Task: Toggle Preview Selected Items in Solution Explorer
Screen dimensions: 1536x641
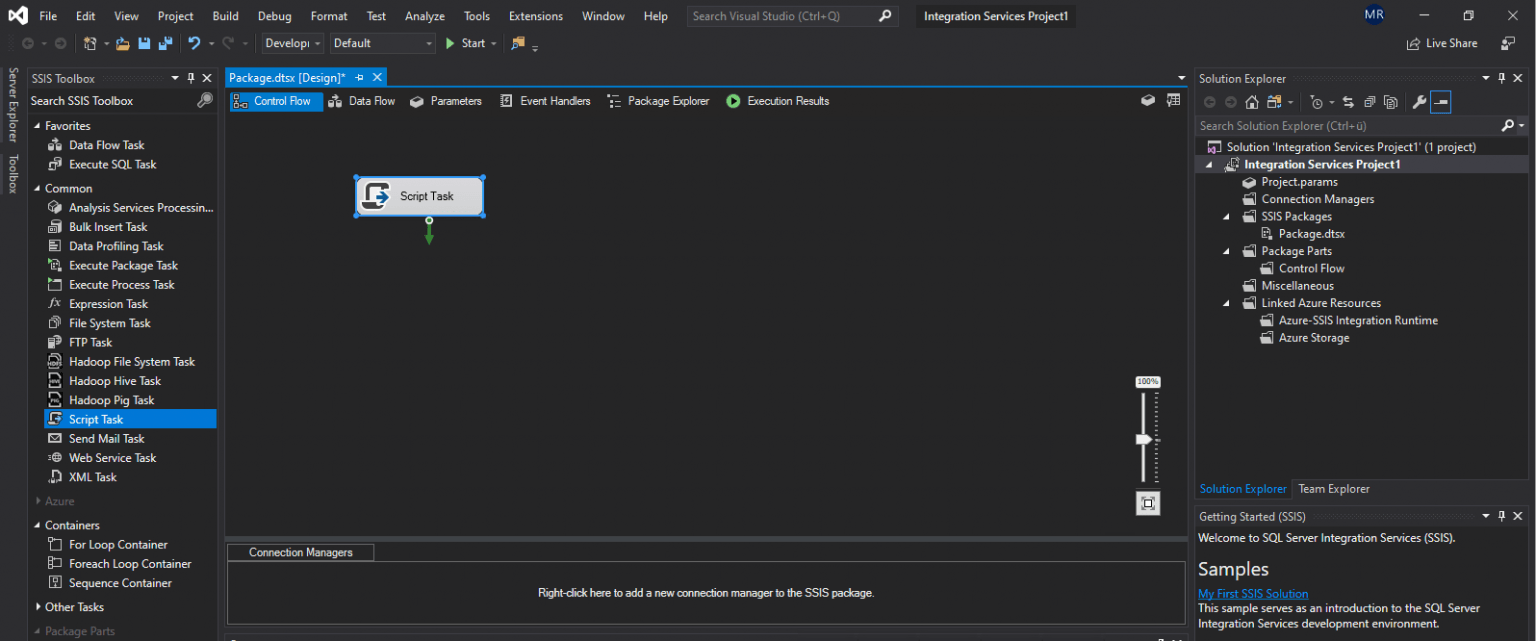Action: (x=1440, y=102)
